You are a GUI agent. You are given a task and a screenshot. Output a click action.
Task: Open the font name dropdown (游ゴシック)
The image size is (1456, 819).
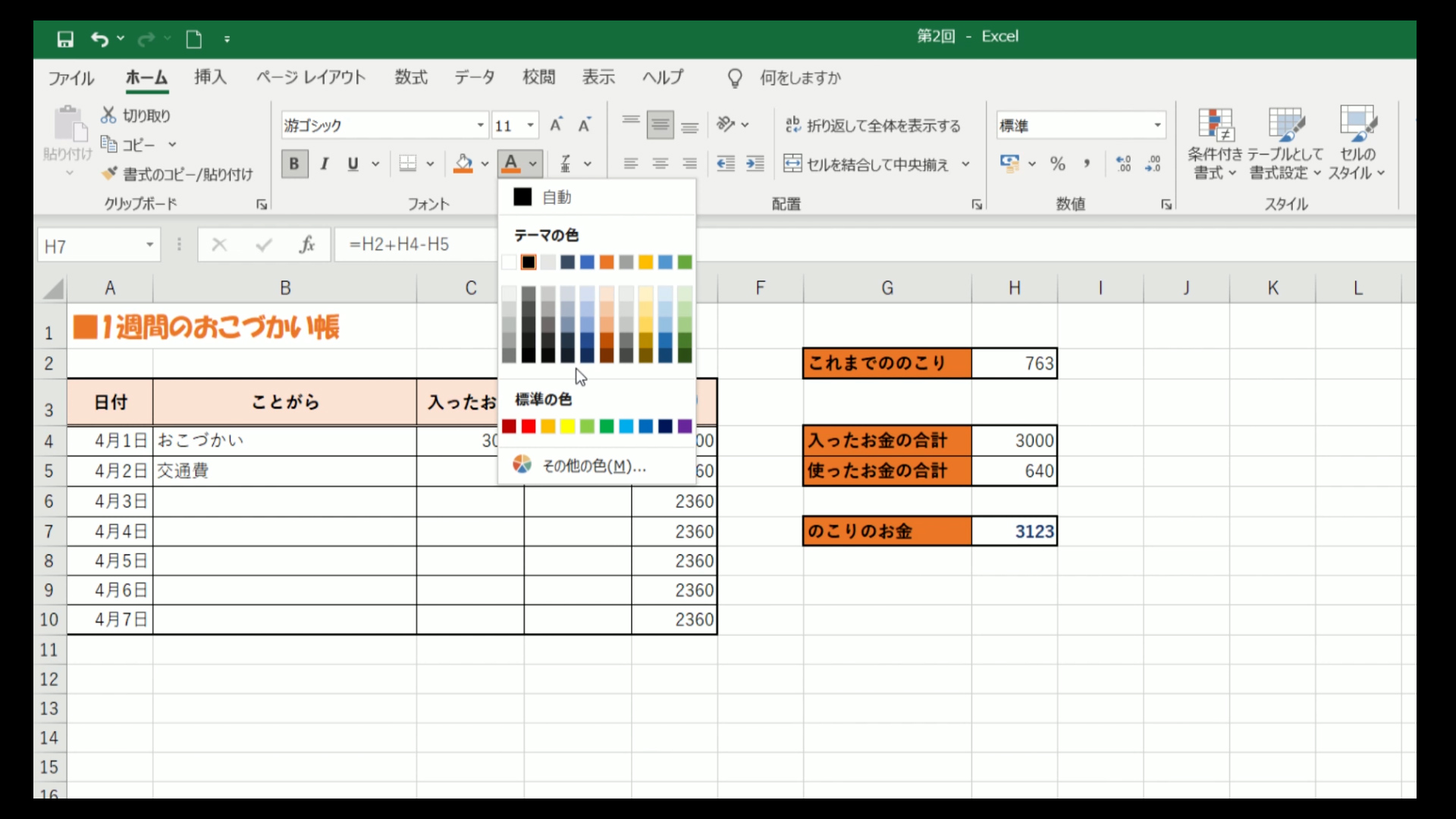481,125
